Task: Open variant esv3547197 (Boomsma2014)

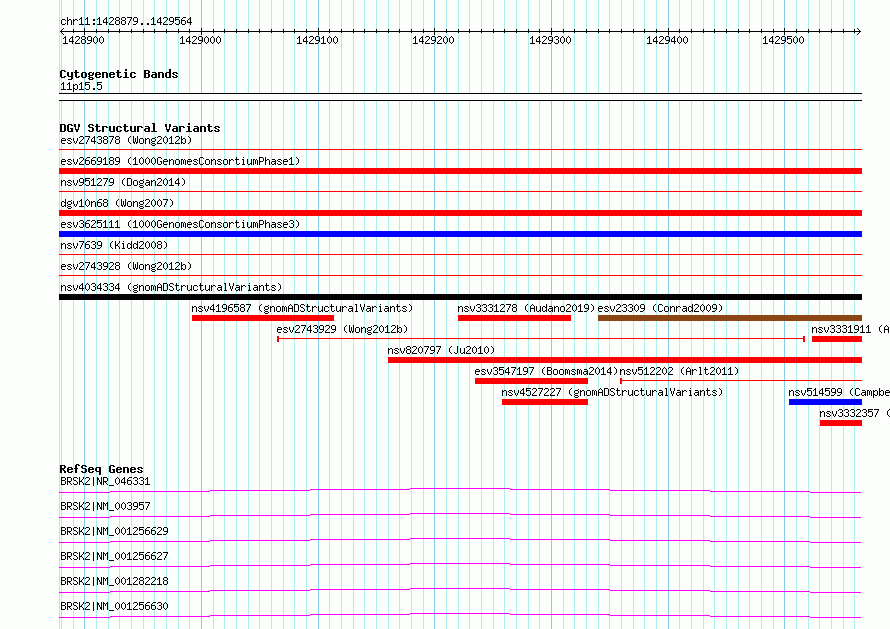Action: (x=546, y=371)
